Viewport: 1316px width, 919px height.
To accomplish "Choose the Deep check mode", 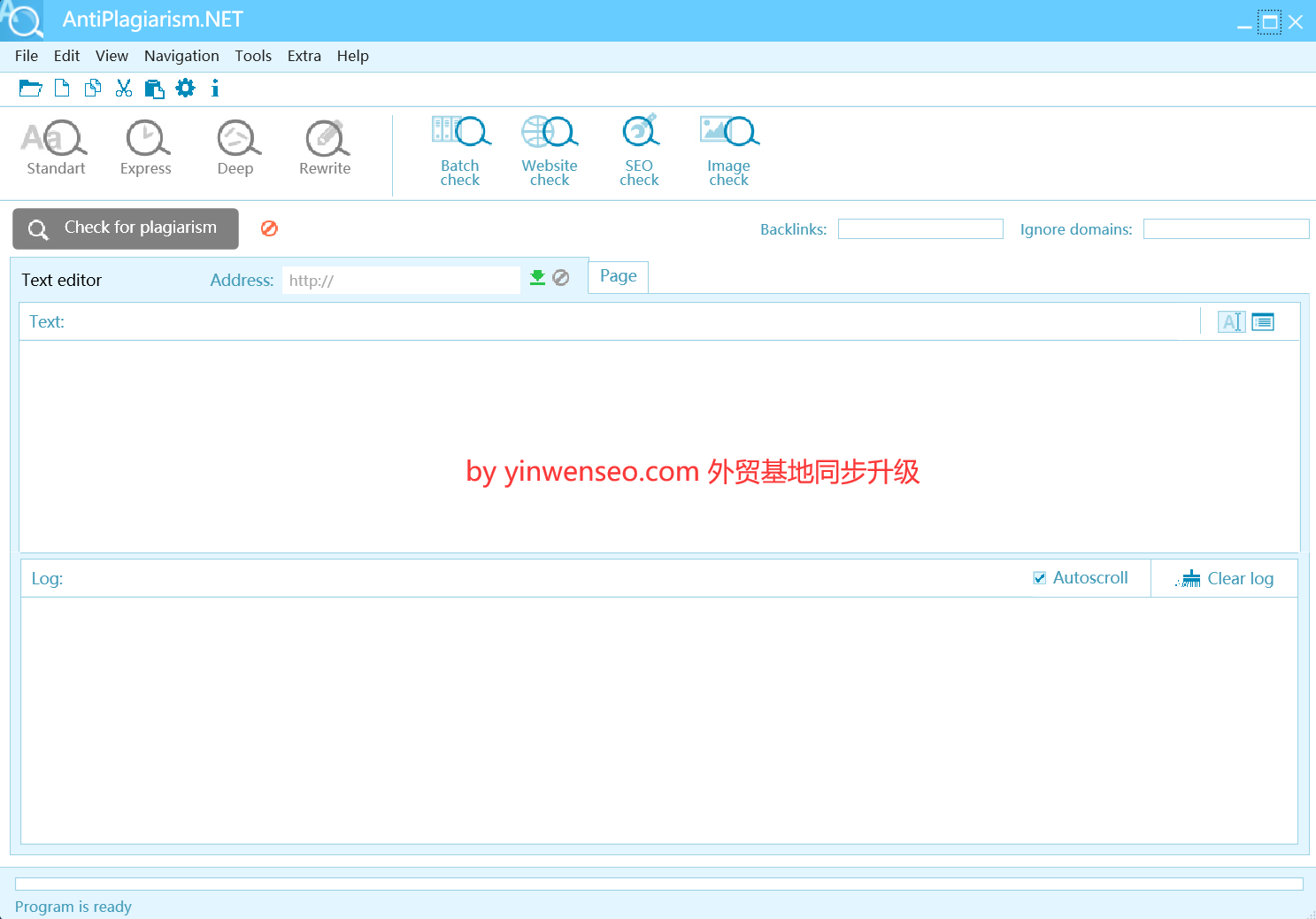I will coord(236,148).
